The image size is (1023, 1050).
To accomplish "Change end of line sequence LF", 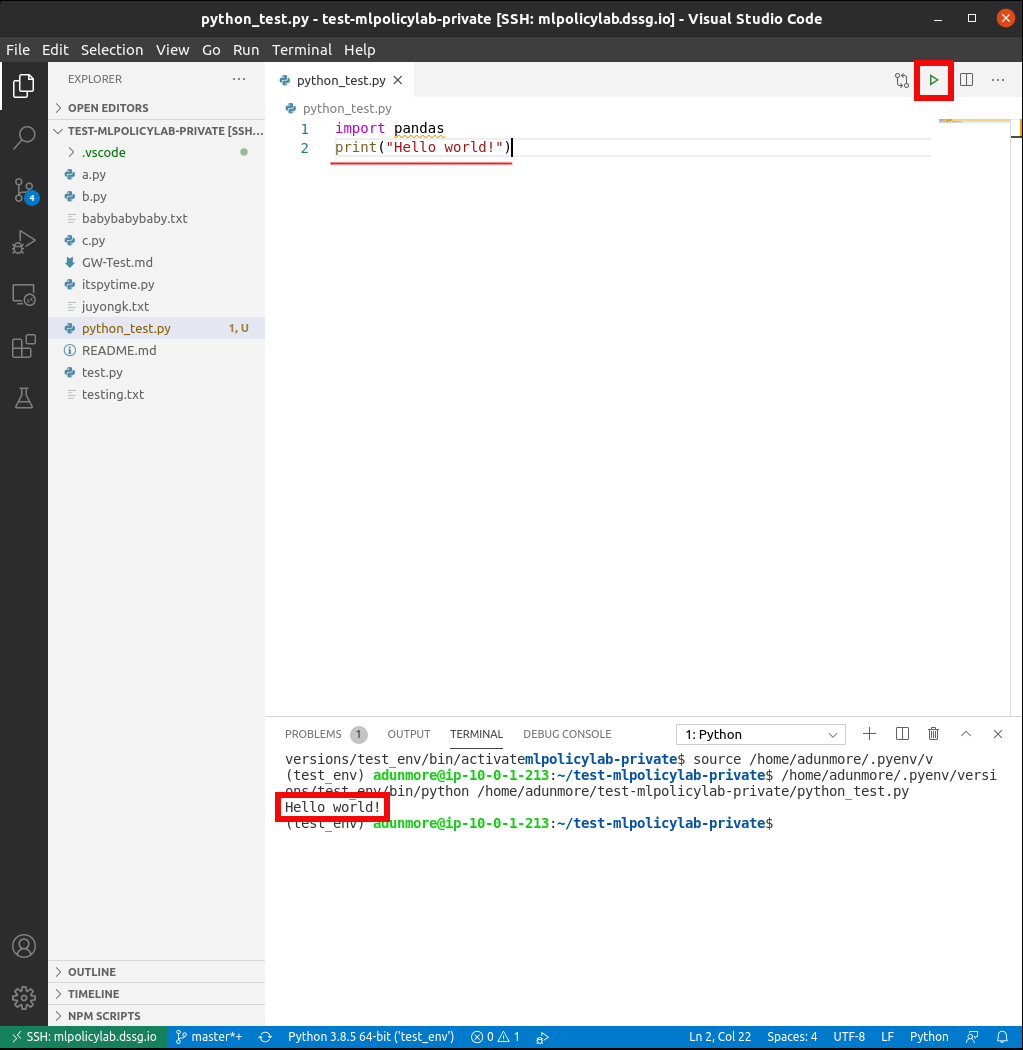I will [887, 1037].
